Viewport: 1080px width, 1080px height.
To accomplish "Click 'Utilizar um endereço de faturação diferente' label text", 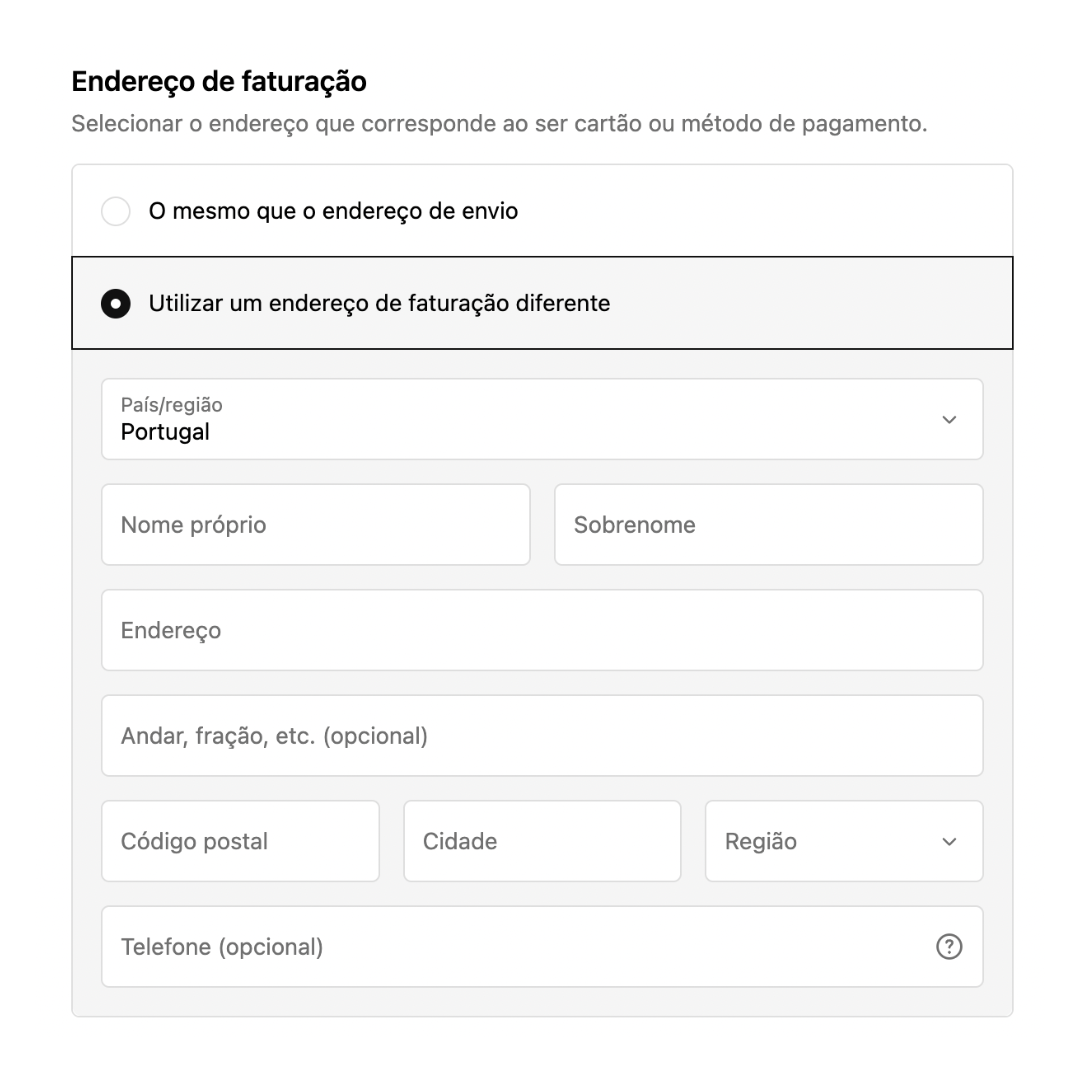I will tap(380, 303).
